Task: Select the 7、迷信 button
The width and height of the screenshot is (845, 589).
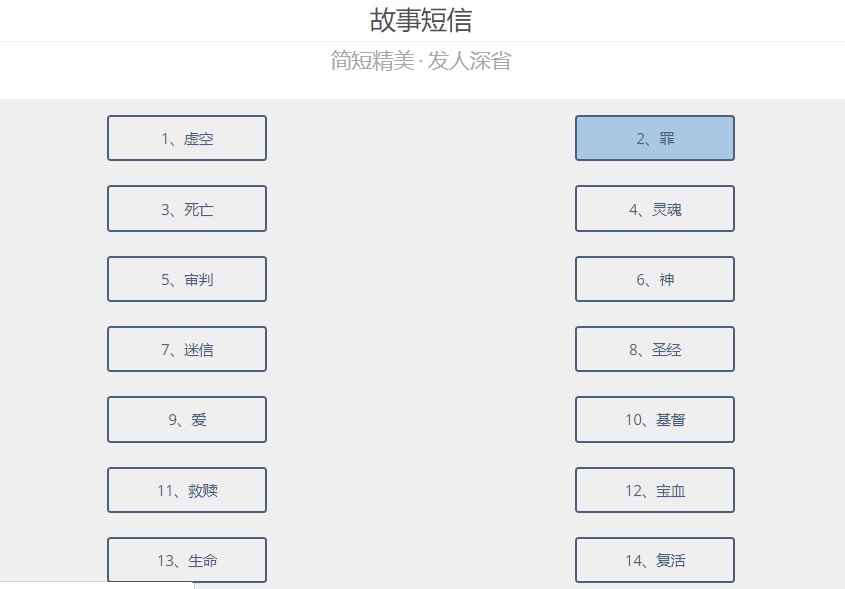Action: [187, 349]
